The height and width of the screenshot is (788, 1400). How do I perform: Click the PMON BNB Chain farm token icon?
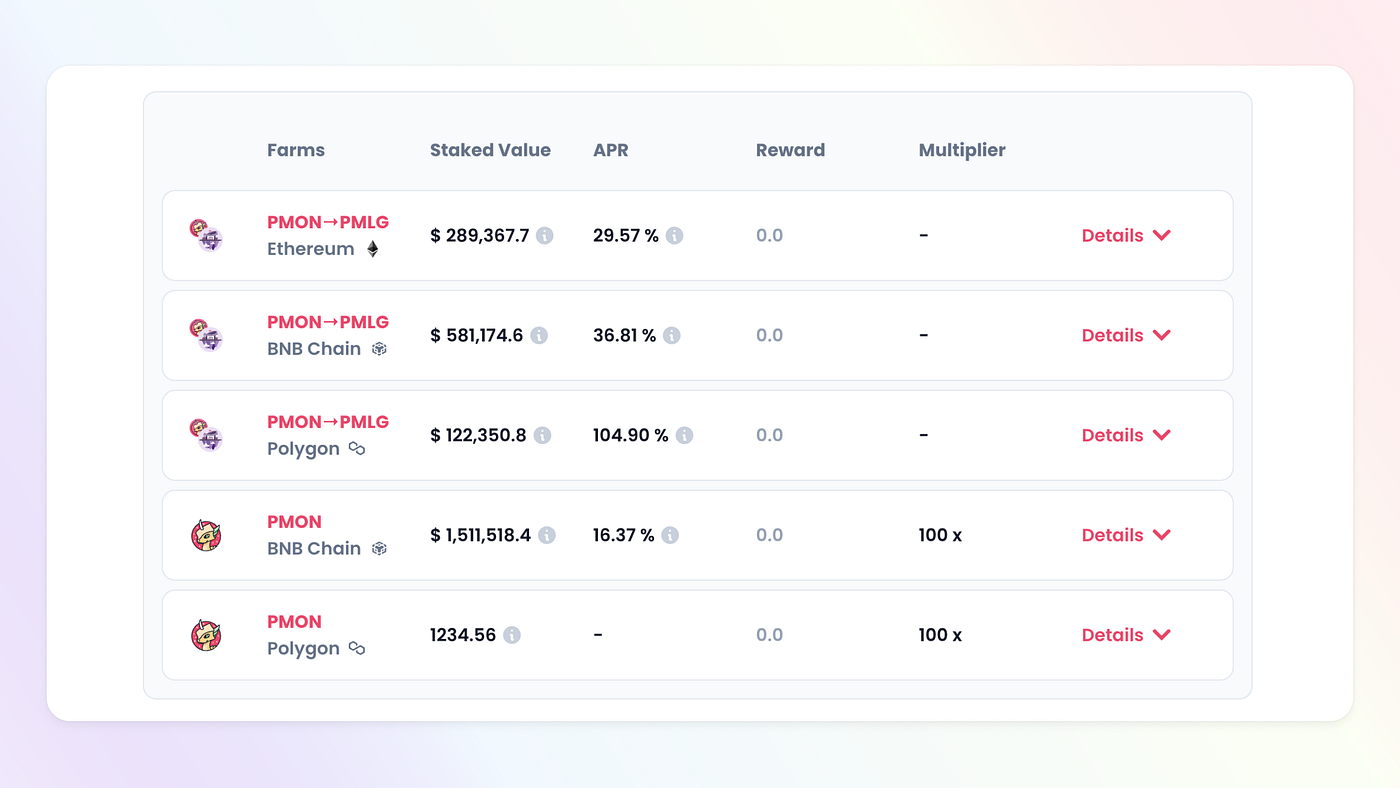point(206,535)
